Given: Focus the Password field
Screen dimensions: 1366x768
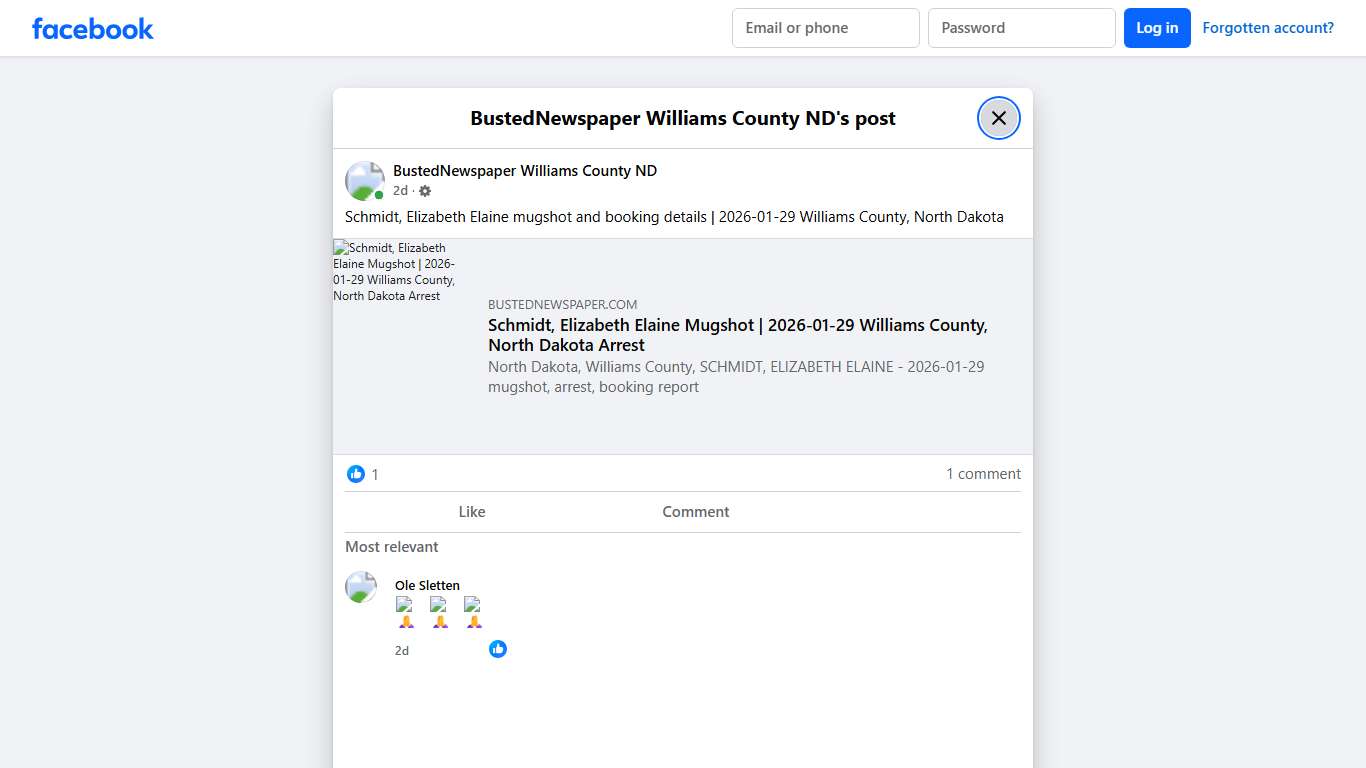Looking at the screenshot, I should (1021, 28).
